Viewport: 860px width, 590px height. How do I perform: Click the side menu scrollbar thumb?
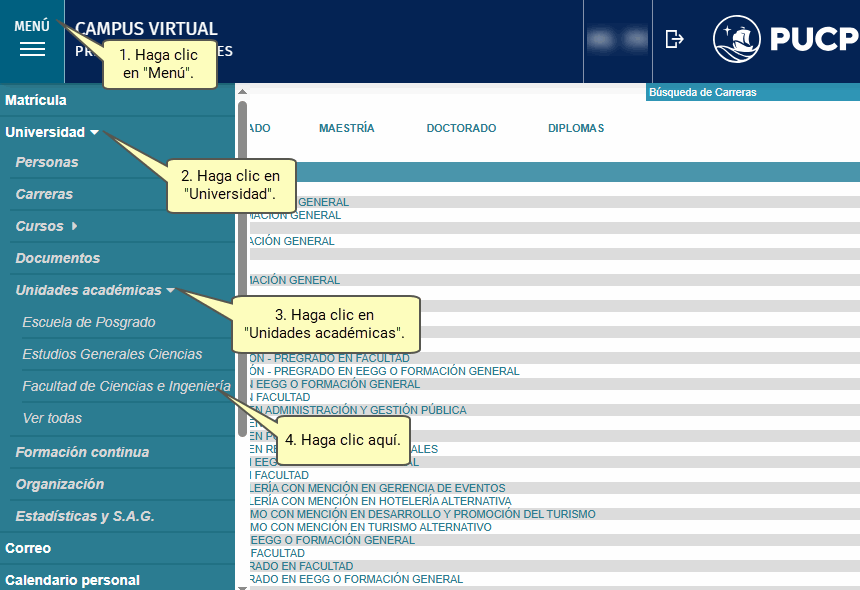pos(242,269)
